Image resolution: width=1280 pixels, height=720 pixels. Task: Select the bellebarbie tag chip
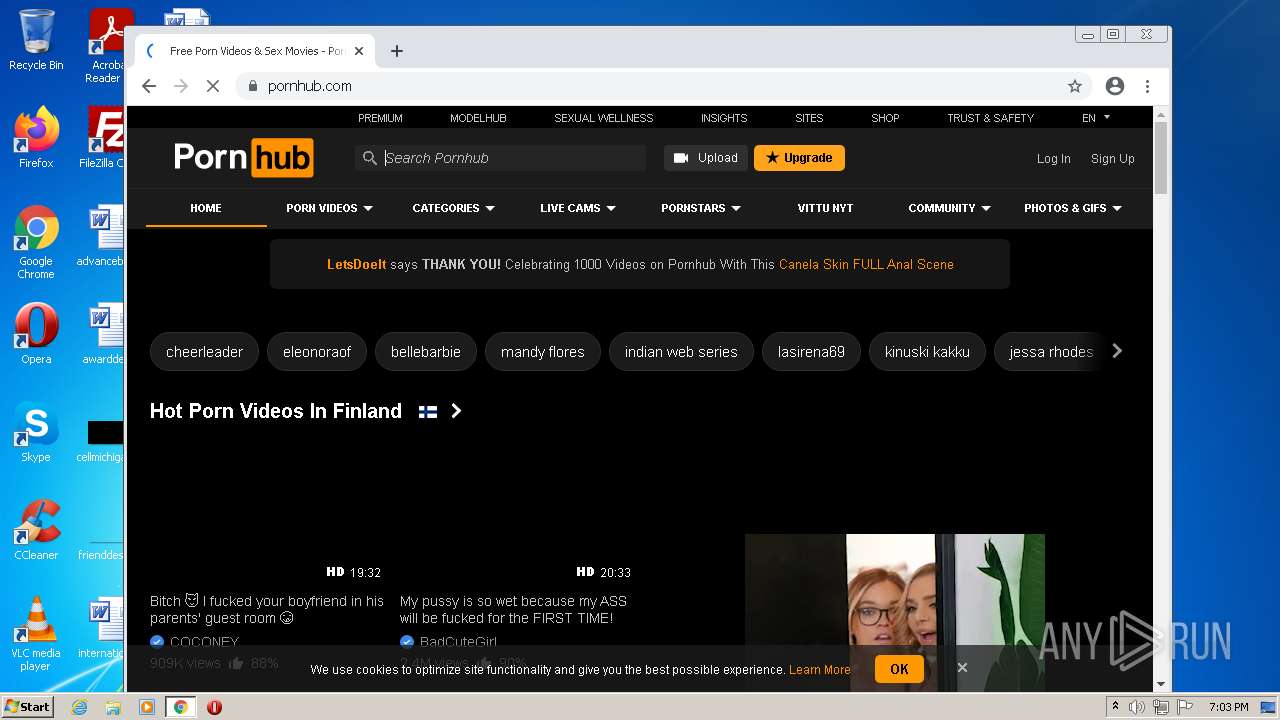[426, 352]
